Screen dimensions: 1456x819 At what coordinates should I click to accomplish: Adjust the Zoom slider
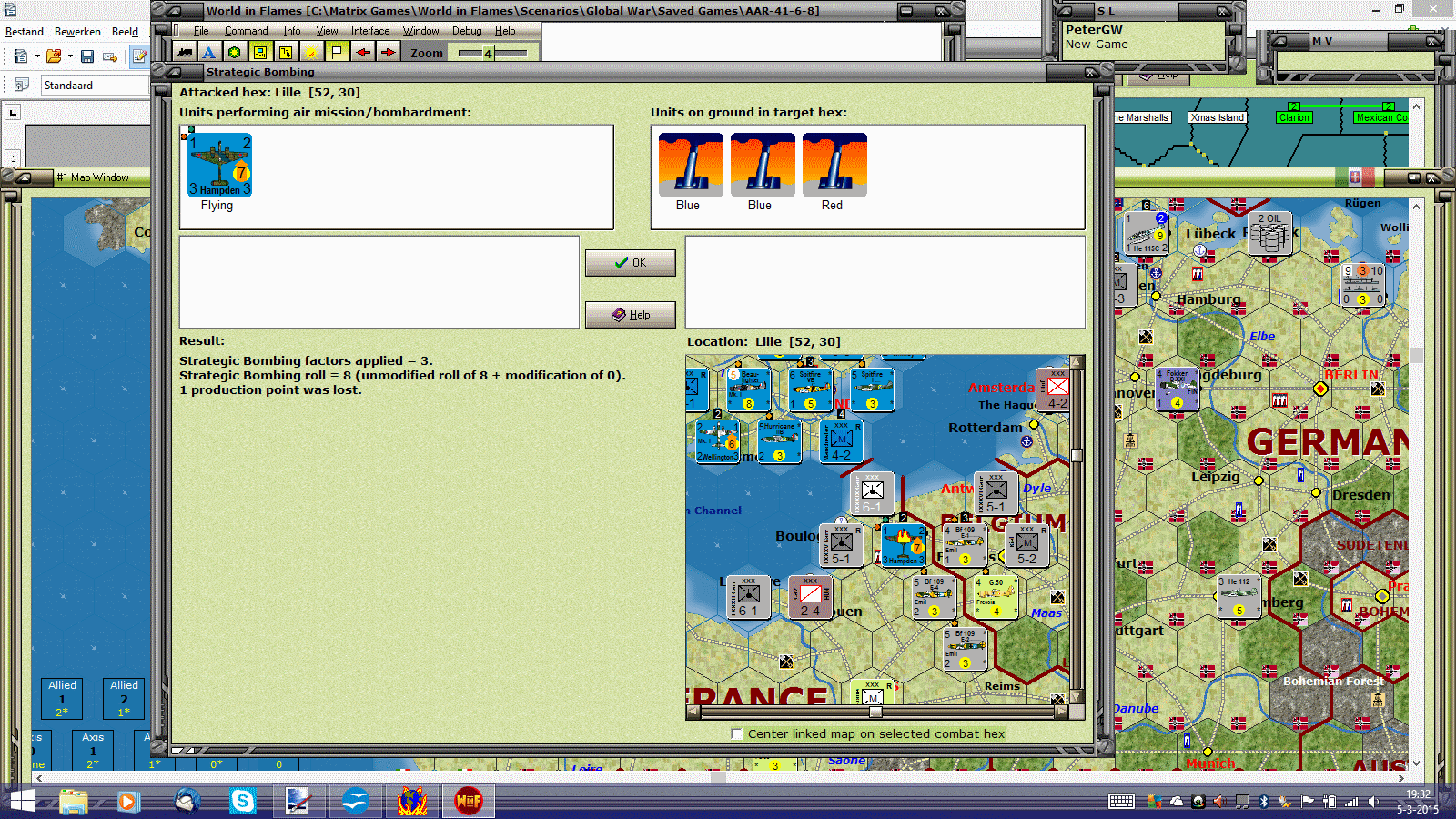(492, 54)
